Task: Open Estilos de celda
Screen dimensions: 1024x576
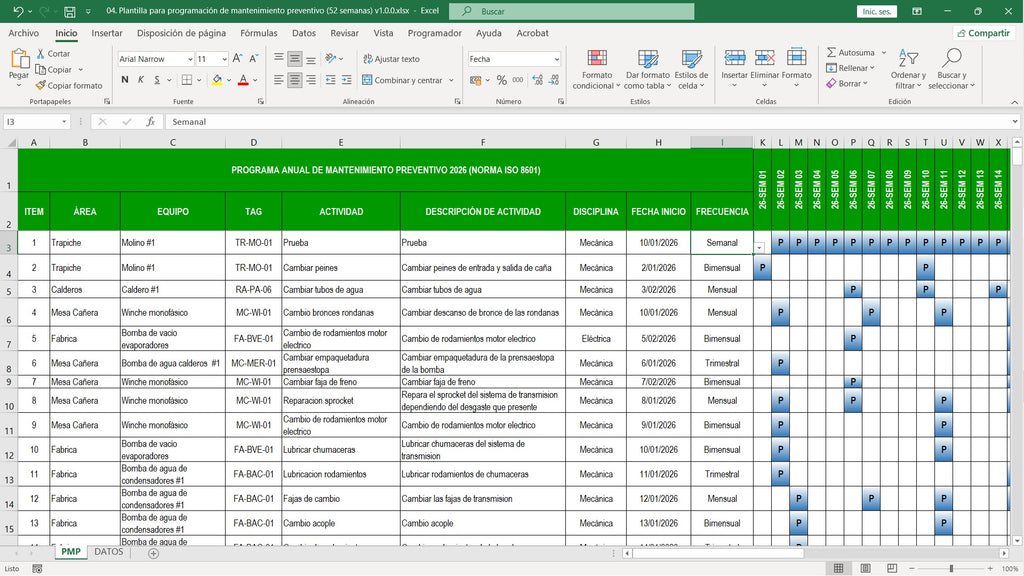Action: (691, 69)
